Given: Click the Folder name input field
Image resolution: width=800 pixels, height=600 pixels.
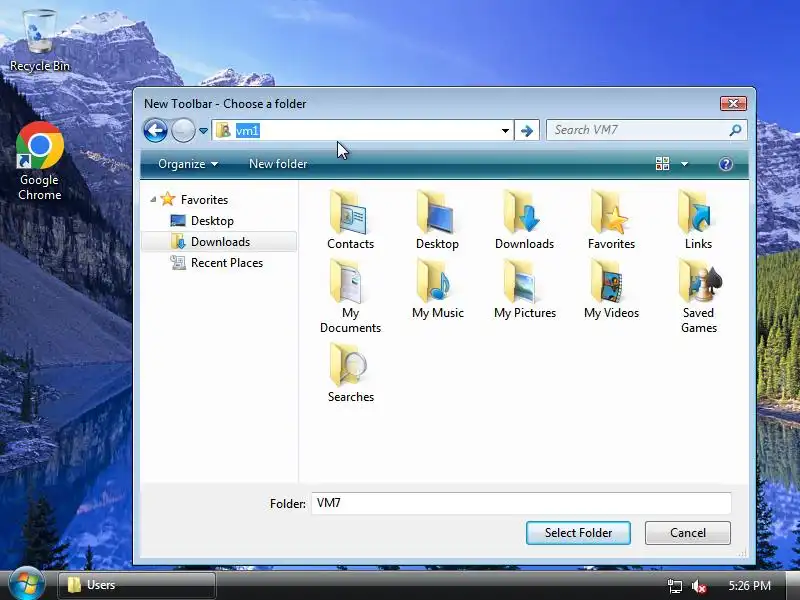Looking at the screenshot, I should [x=521, y=503].
